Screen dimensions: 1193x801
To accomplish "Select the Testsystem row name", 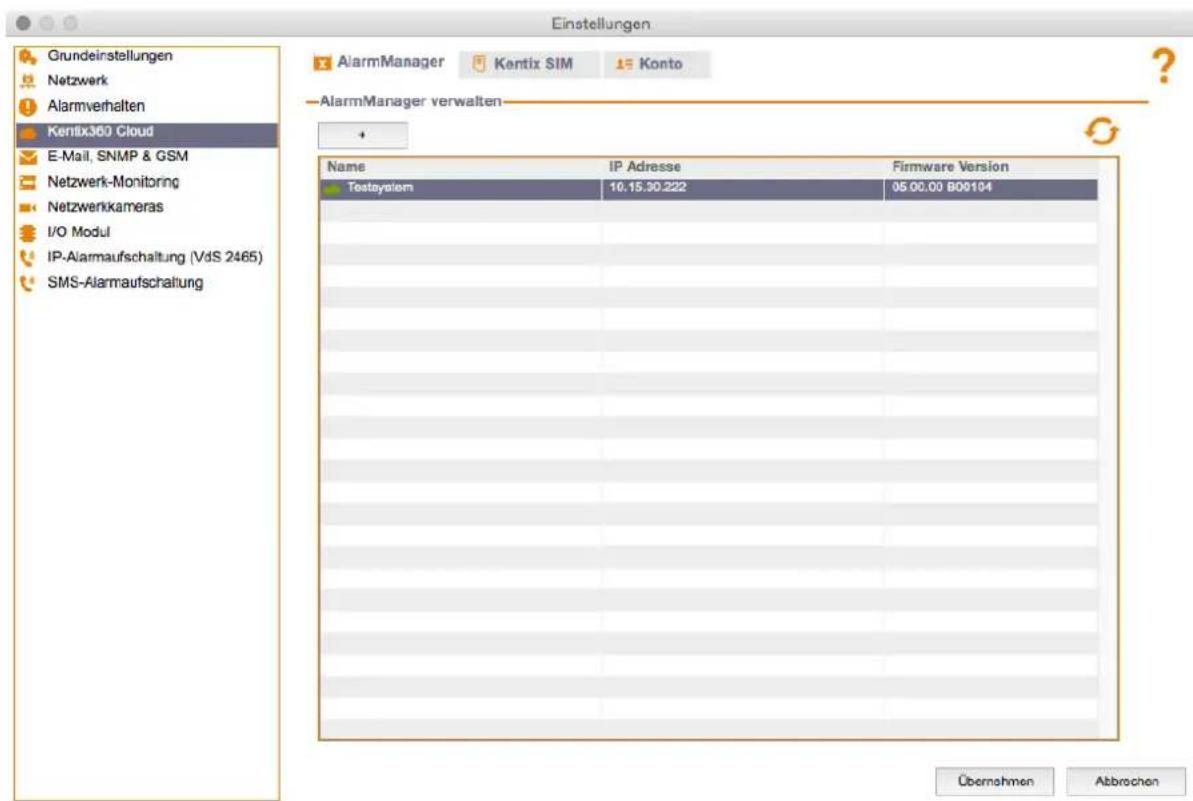I will click(380, 188).
